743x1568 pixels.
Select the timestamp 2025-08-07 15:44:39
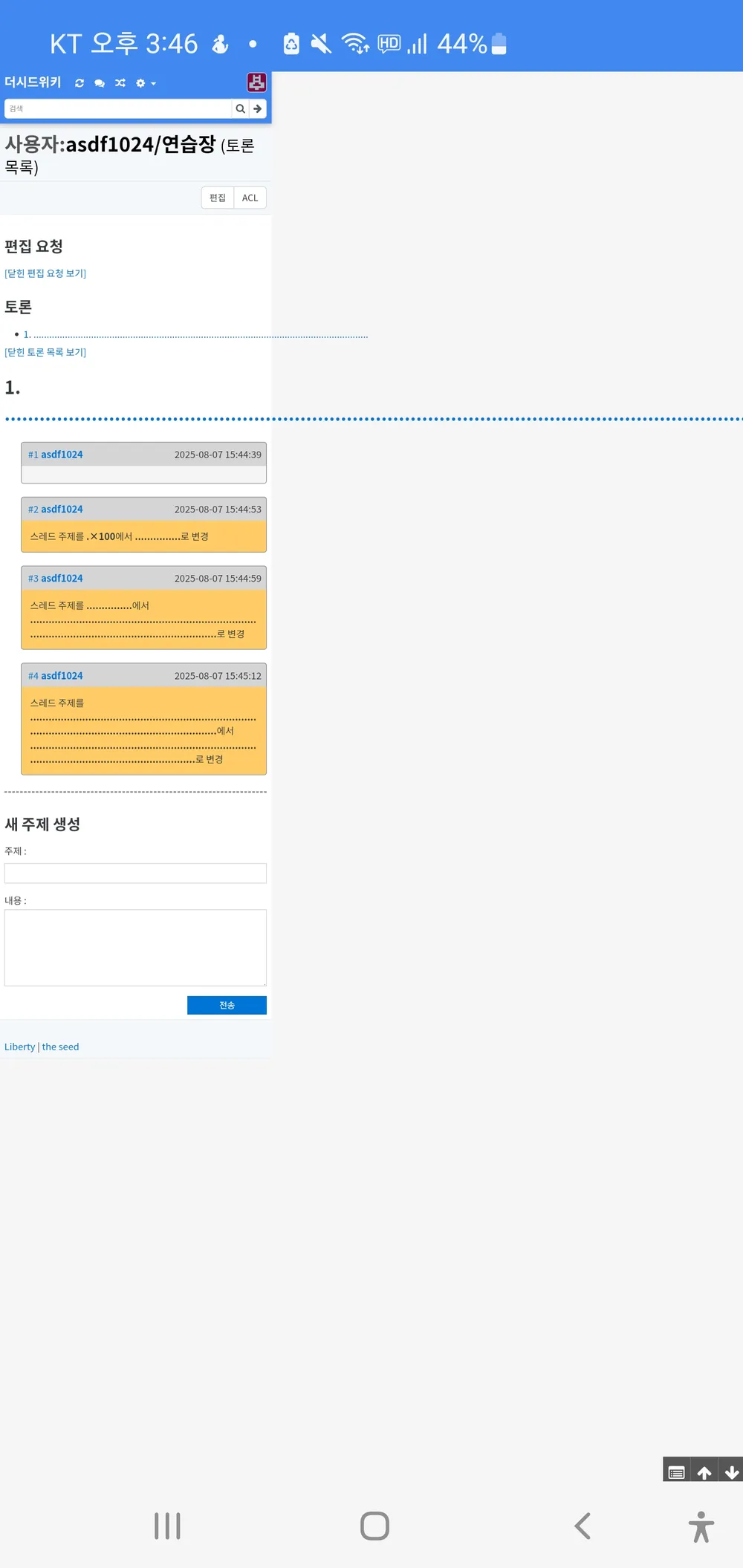[218, 455]
